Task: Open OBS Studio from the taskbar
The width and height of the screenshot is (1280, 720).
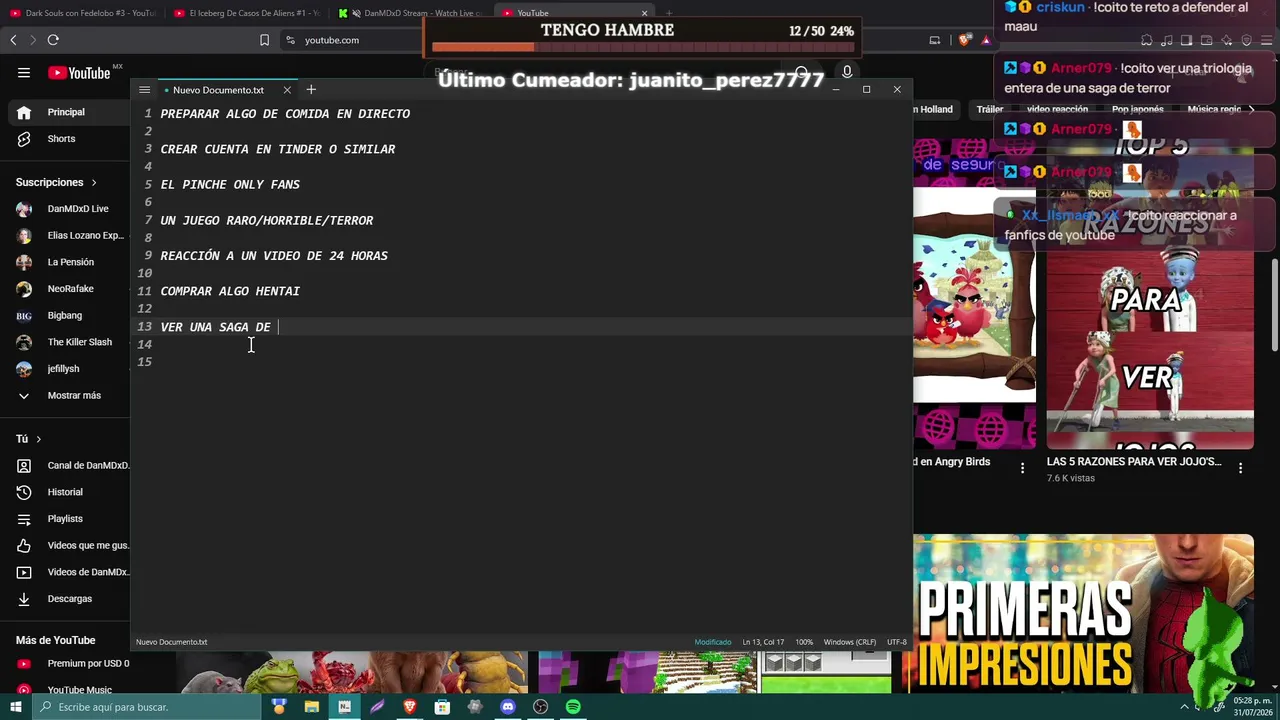Action: click(541, 707)
